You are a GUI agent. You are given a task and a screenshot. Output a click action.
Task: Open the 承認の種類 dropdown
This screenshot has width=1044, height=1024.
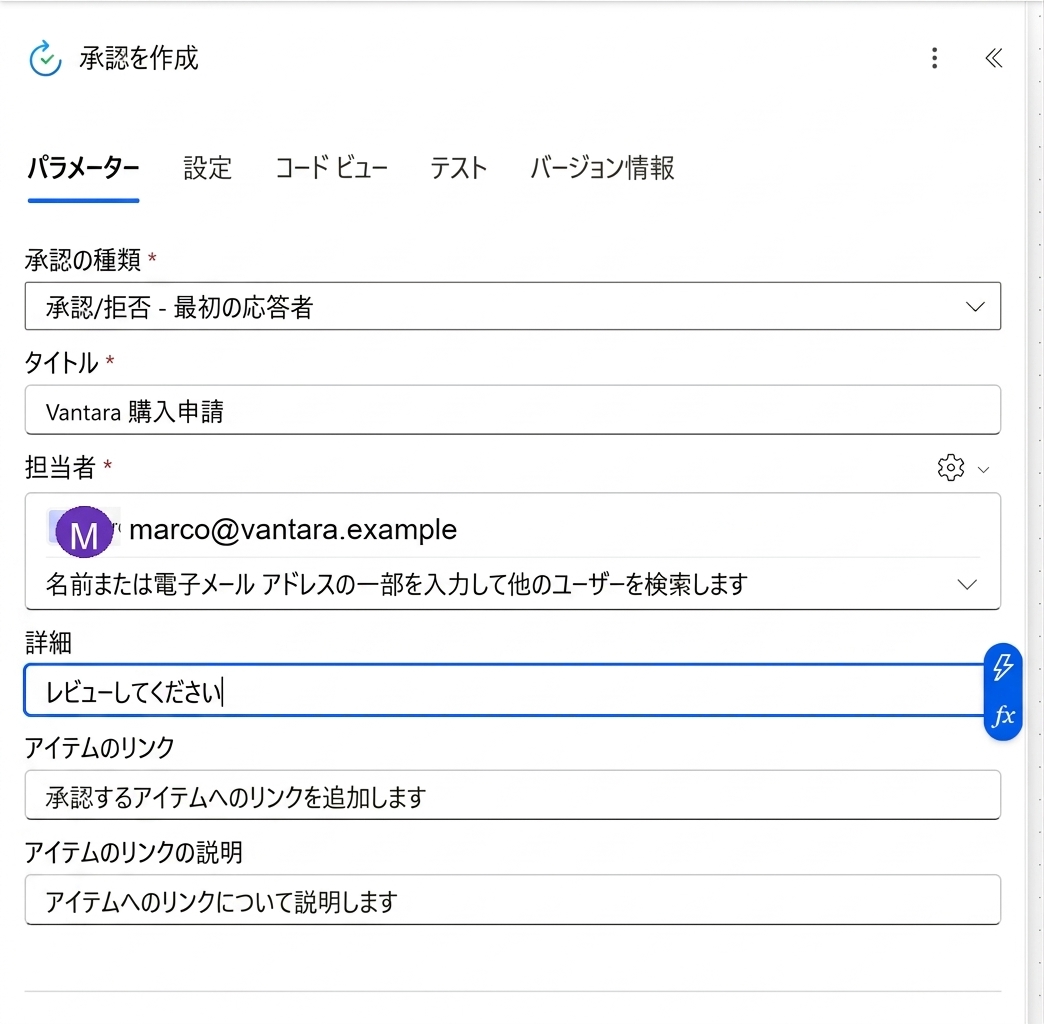pos(513,306)
